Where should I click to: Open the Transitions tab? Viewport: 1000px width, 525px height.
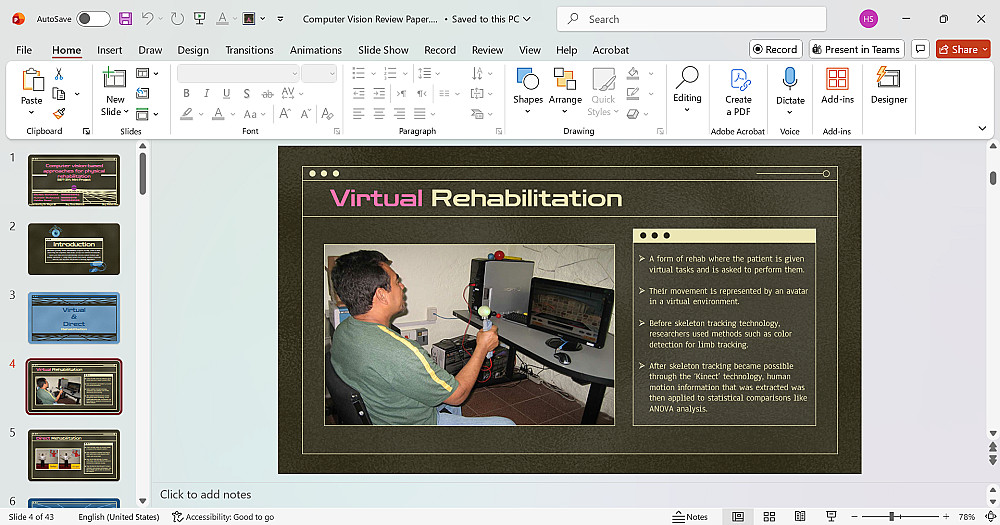coord(249,50)
